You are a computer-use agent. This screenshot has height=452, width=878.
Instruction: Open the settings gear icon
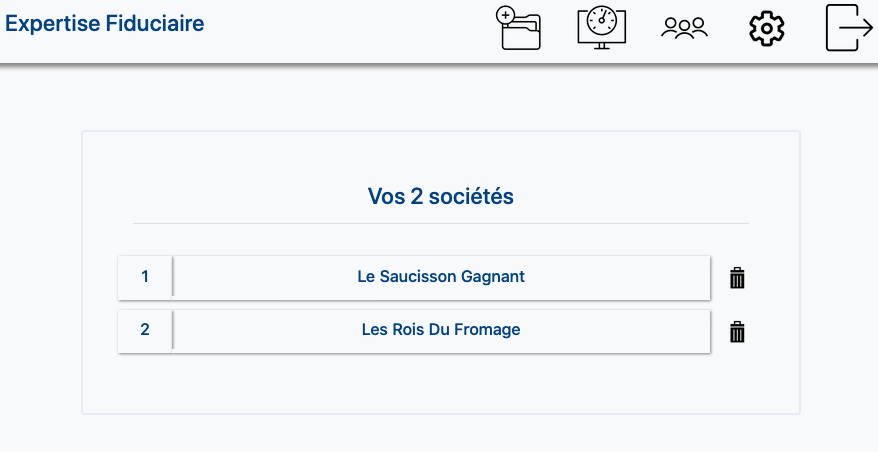tap(767, 28)
